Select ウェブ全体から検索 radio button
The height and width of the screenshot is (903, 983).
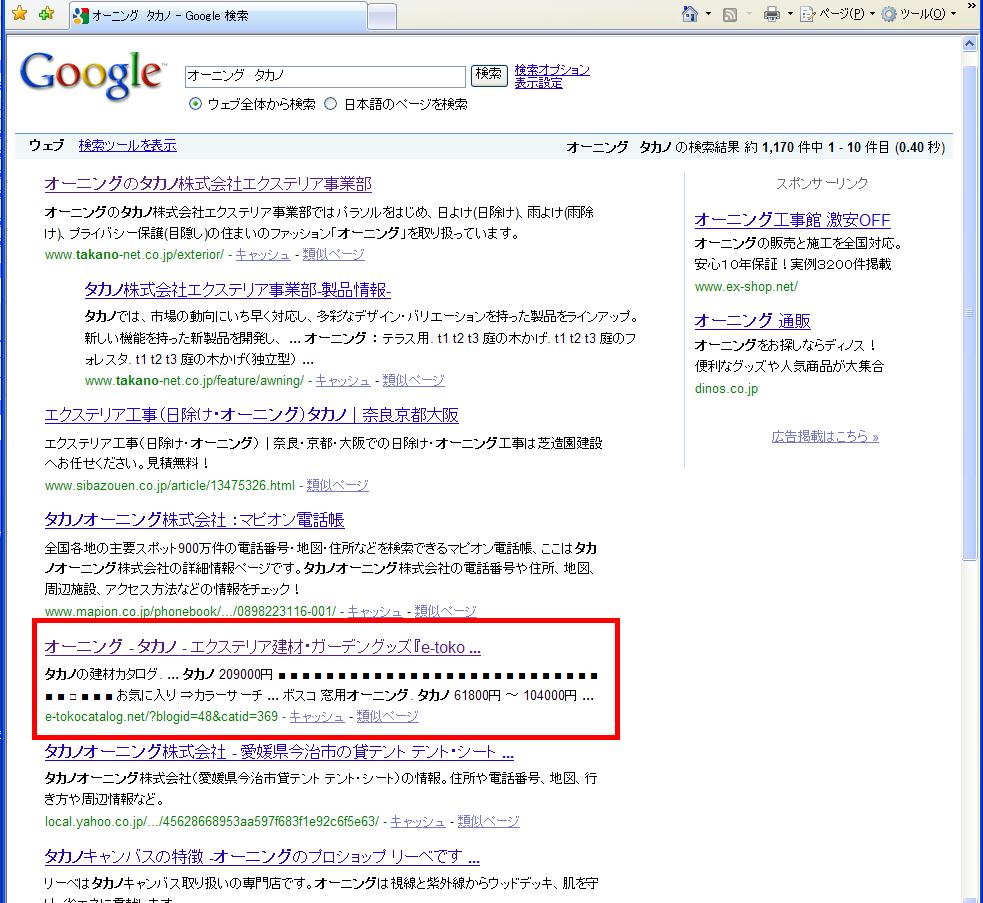pyautogui.click(x=195, y=104)
